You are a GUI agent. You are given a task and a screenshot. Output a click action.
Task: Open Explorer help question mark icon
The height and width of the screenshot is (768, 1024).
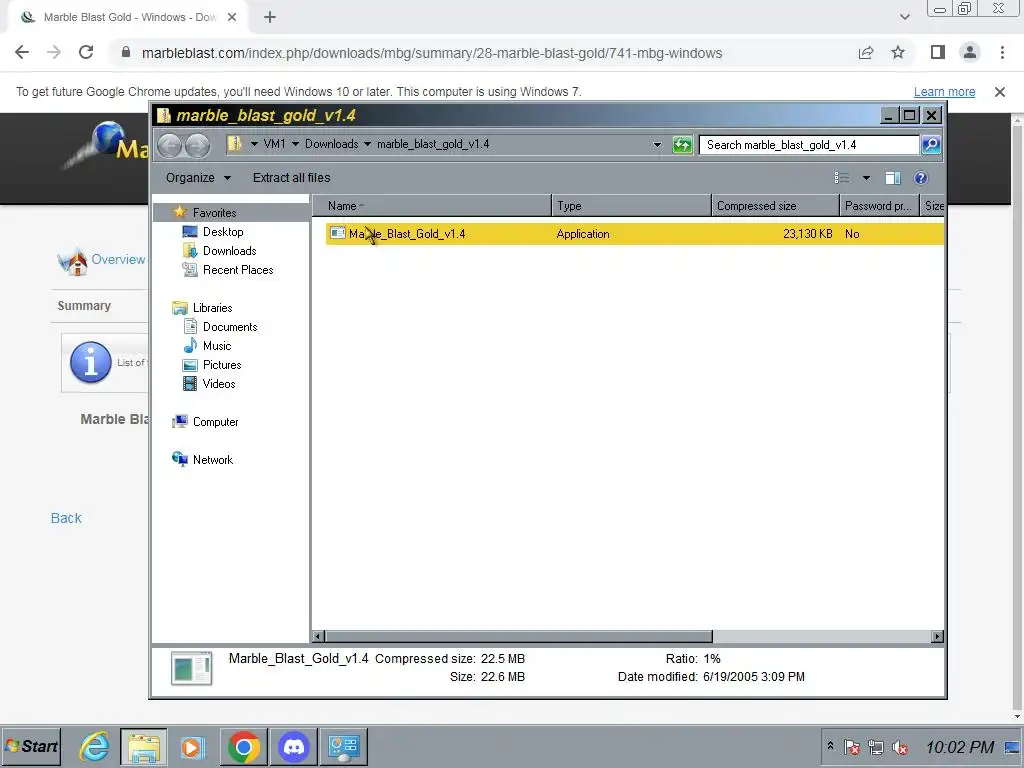tap(921, 178)
